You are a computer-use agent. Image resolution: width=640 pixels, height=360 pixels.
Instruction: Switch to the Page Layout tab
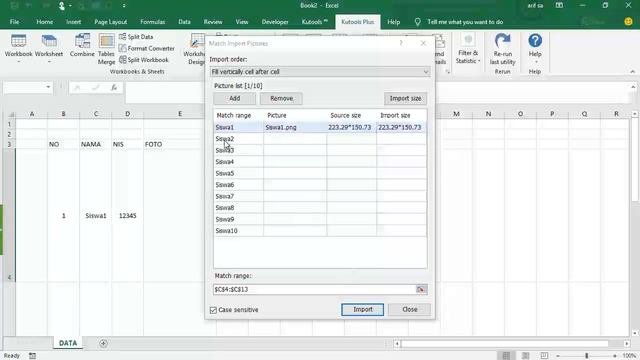(x=111, y=22)
